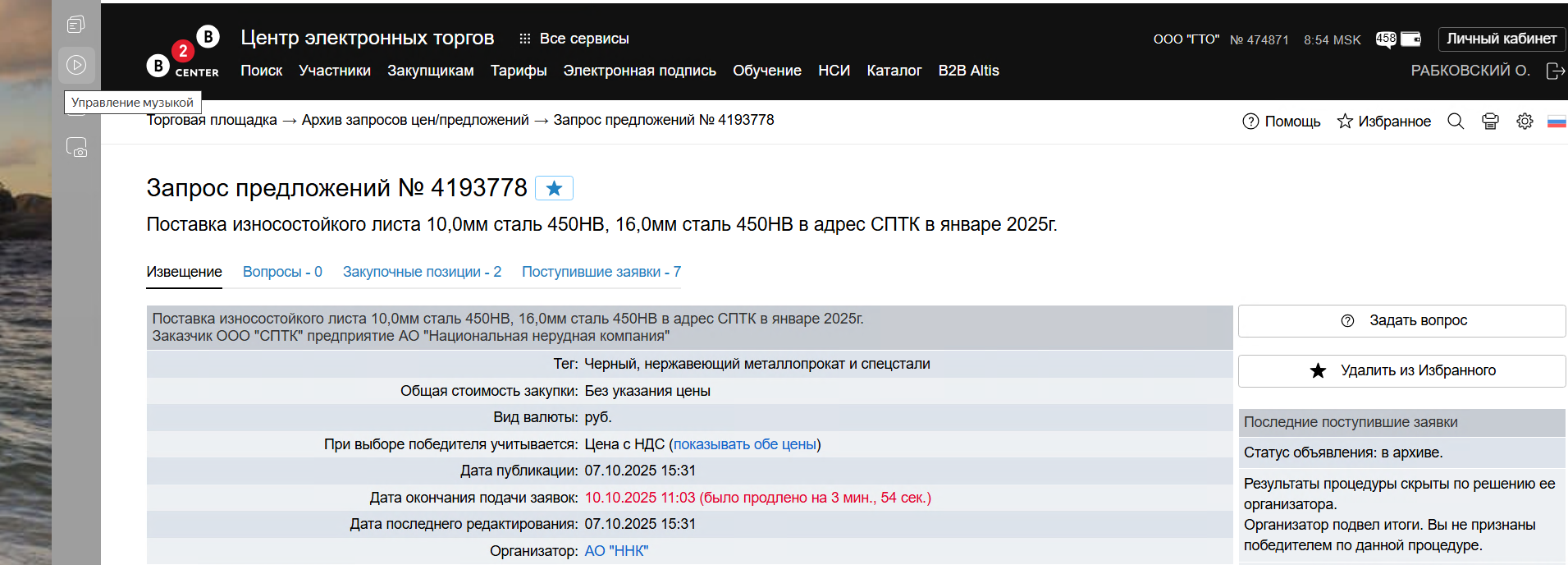
Task: Open the music control play icon in sidebar
Action: click(x=76, y=65)
